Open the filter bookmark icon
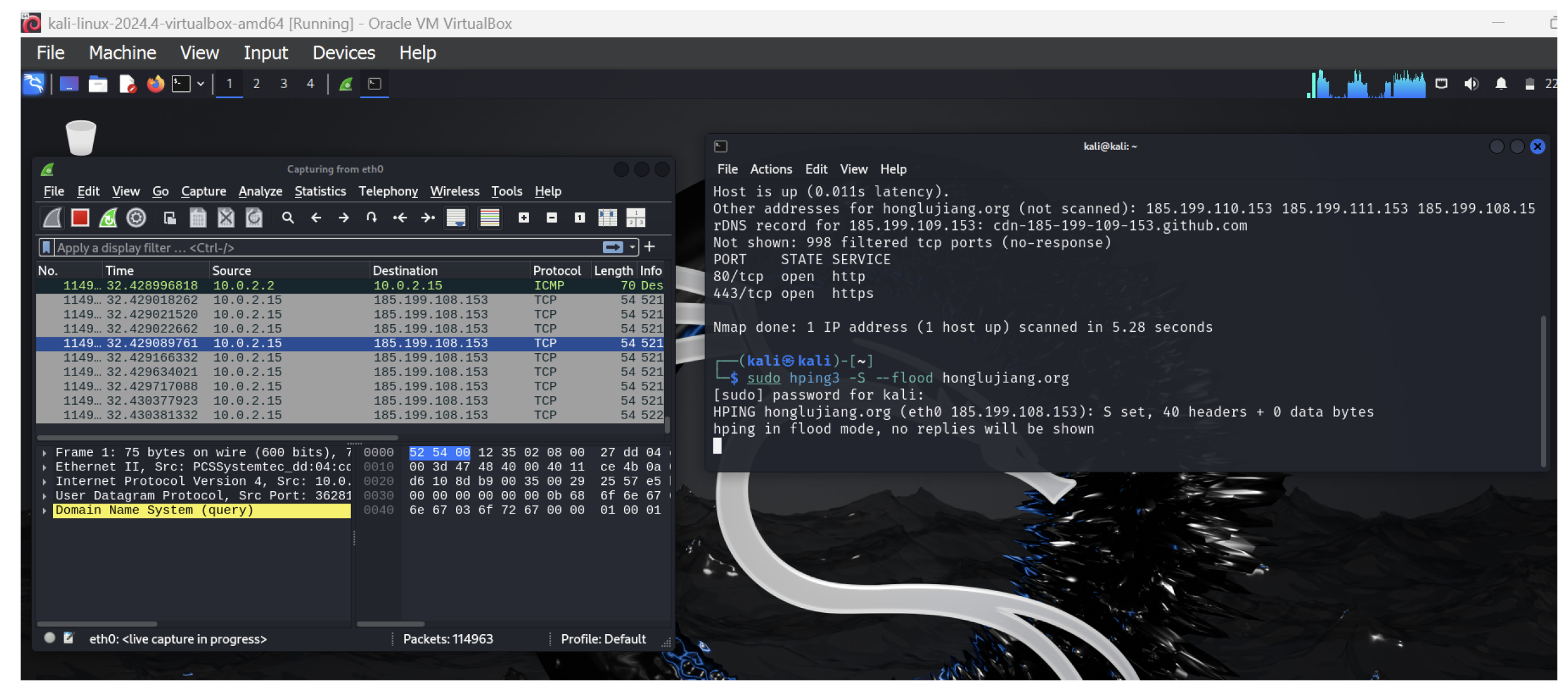Viewport: 1568px width, 696px height. coord(46,248)
